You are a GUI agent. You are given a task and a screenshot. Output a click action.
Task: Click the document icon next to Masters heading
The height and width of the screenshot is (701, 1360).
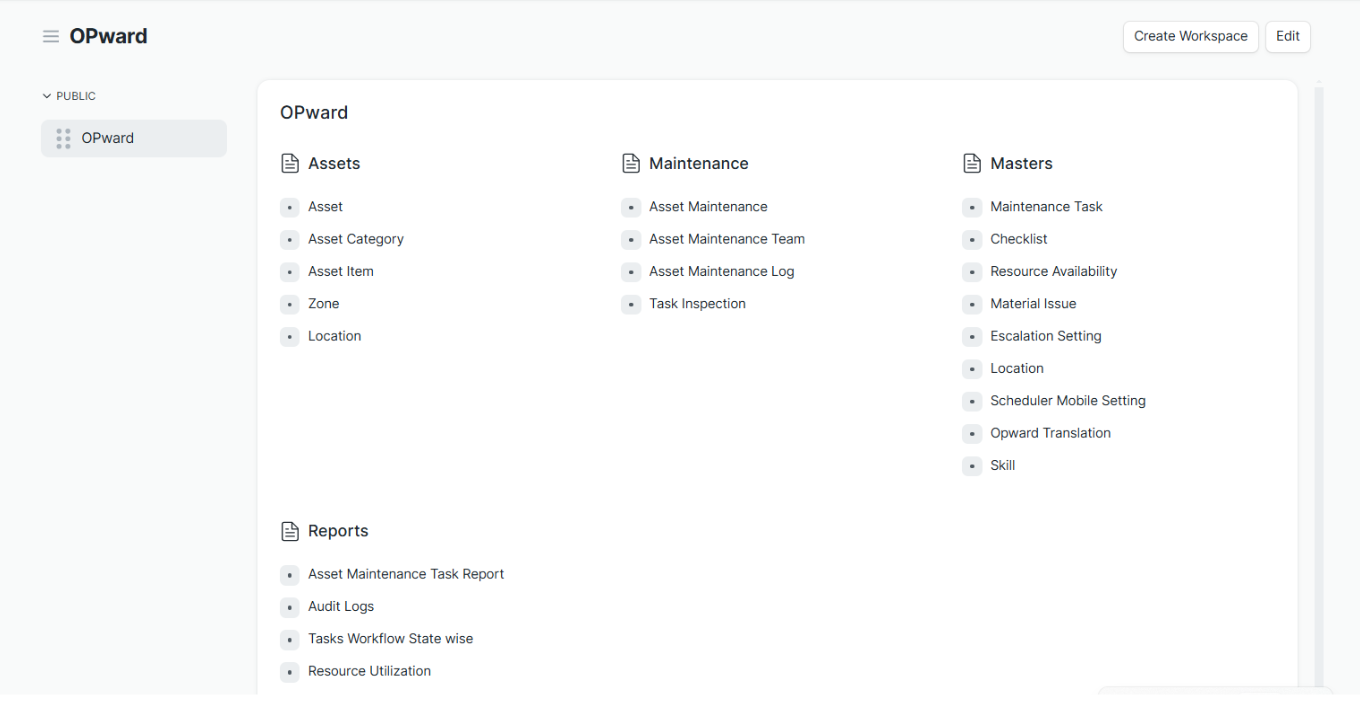972,164
